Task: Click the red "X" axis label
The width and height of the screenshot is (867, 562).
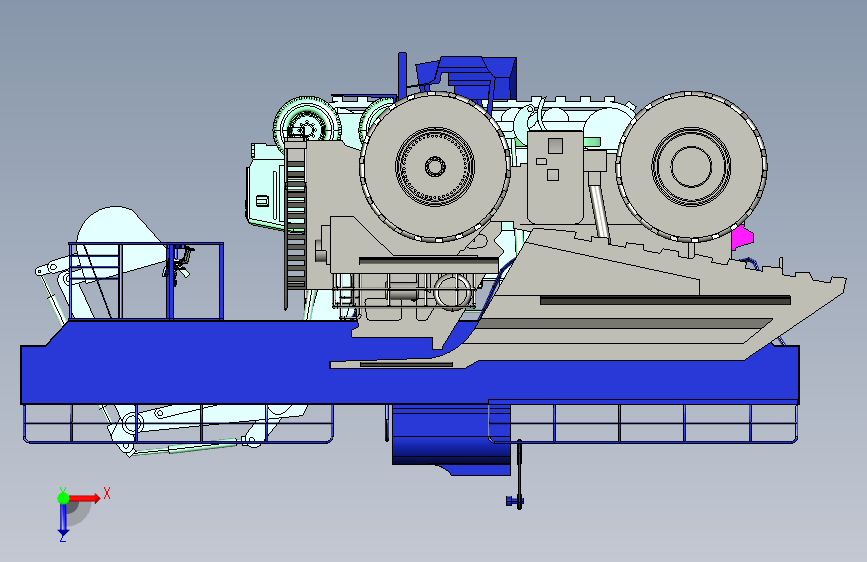Action: coord(107,493)
